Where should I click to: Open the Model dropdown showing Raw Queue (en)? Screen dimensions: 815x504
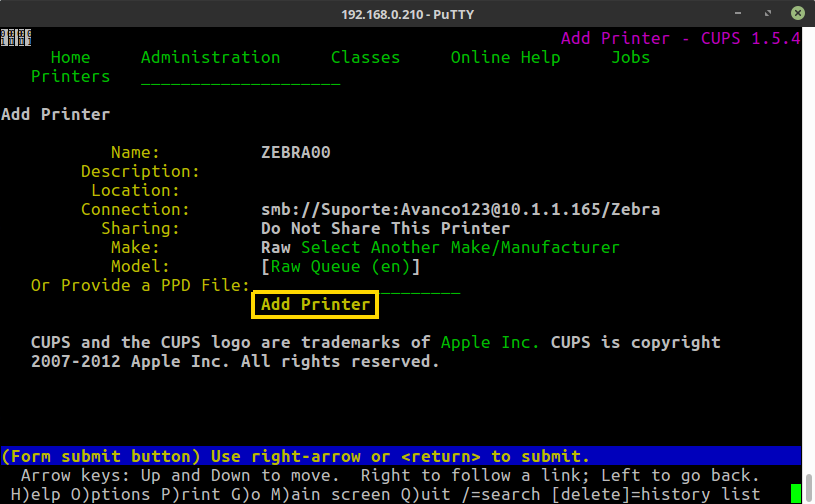click(340, 267)
